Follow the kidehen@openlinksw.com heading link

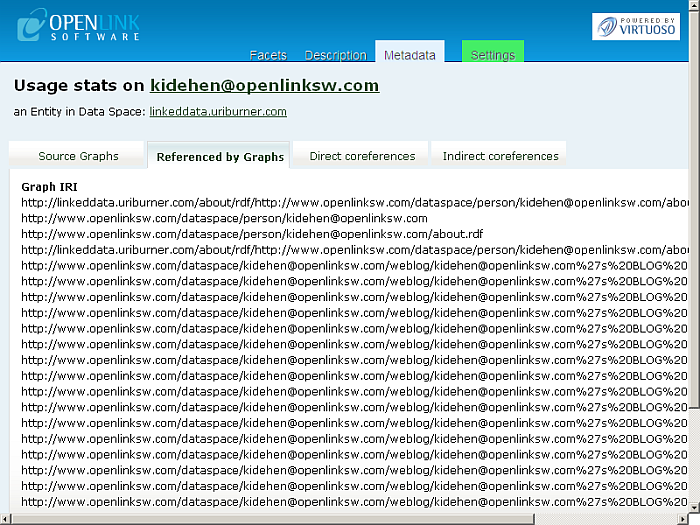click(264, 85)
